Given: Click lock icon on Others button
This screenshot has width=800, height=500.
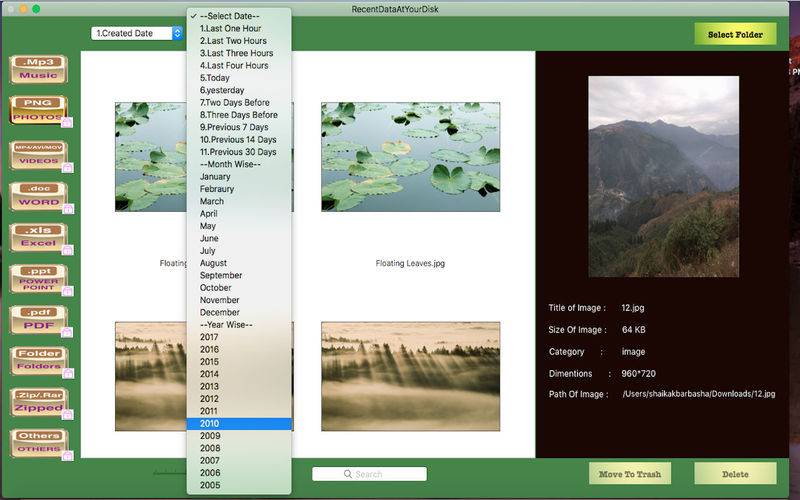Looking at the screenshot, I should 67,456.
